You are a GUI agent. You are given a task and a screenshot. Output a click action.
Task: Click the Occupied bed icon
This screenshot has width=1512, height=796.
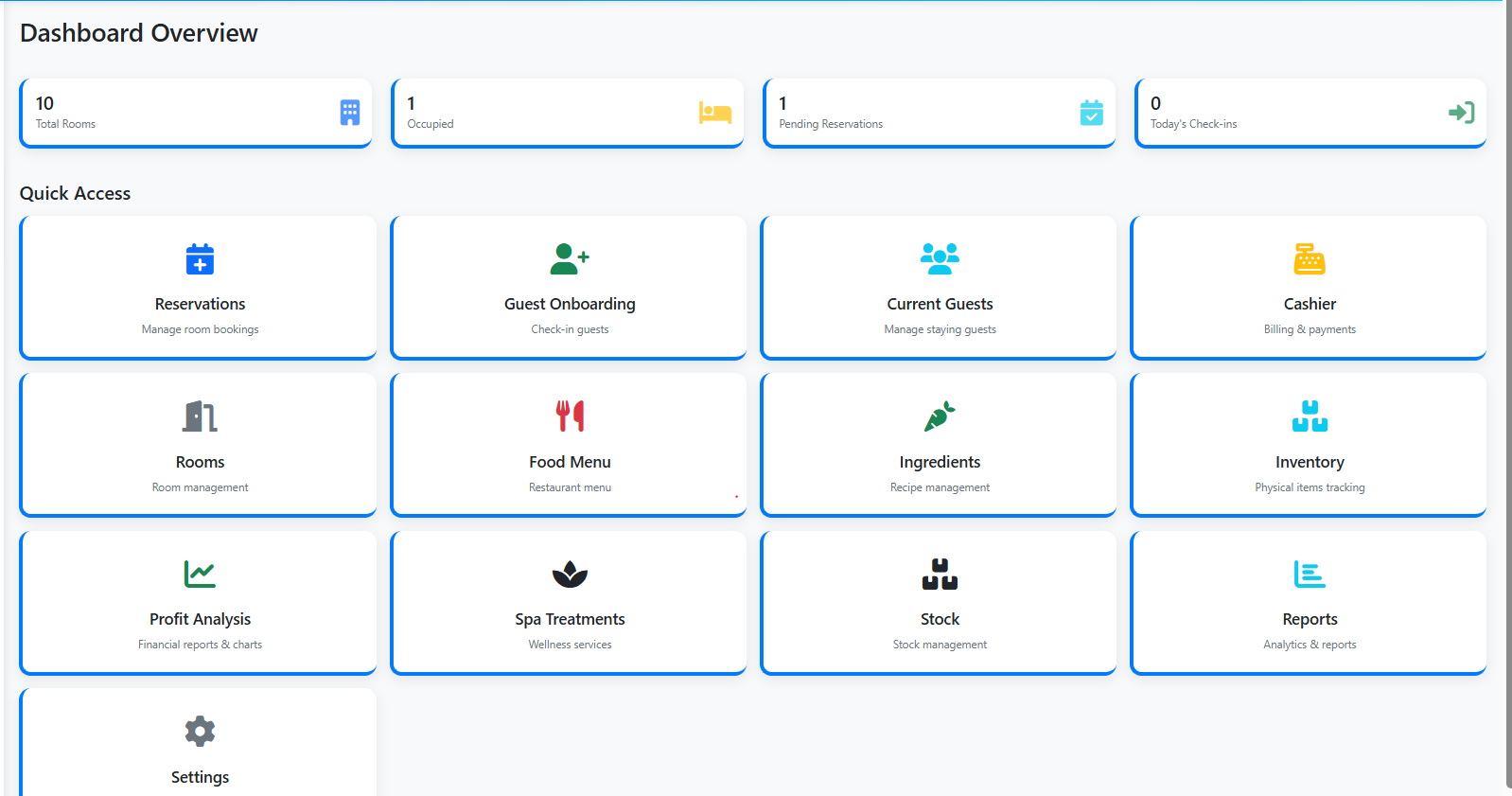pos(714,113)
